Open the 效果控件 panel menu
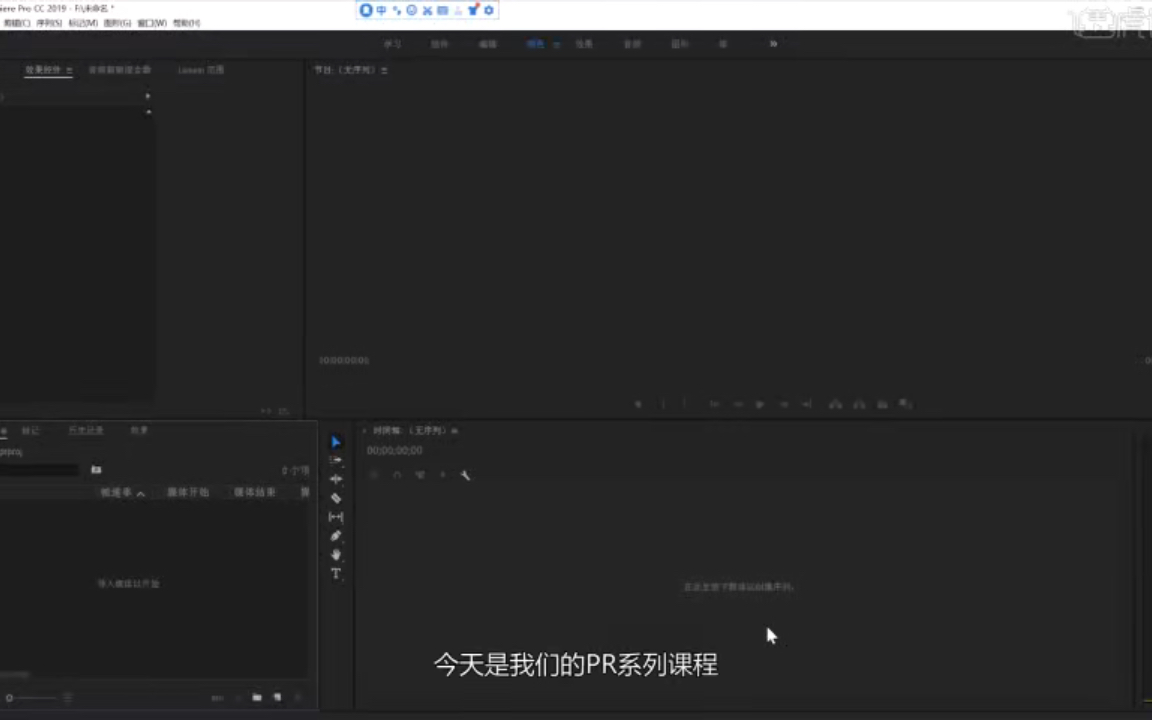 coord(69,70)
